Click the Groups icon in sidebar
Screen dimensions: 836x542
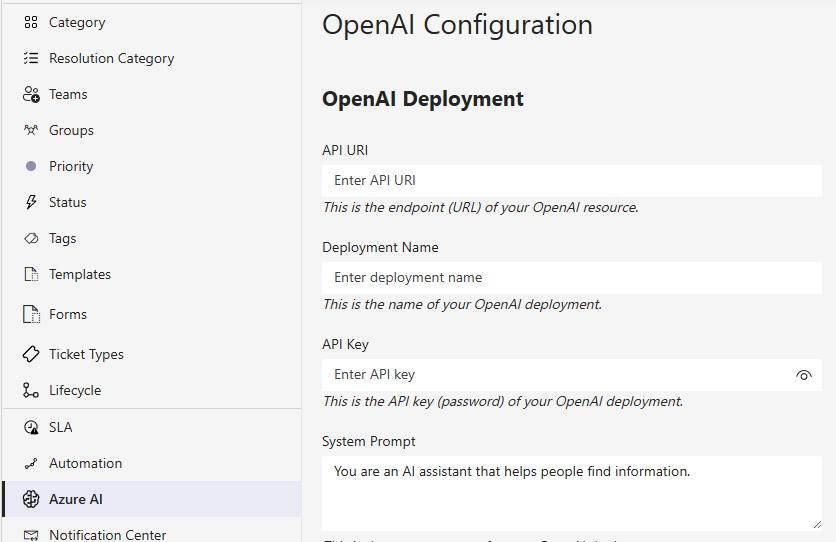31,130
